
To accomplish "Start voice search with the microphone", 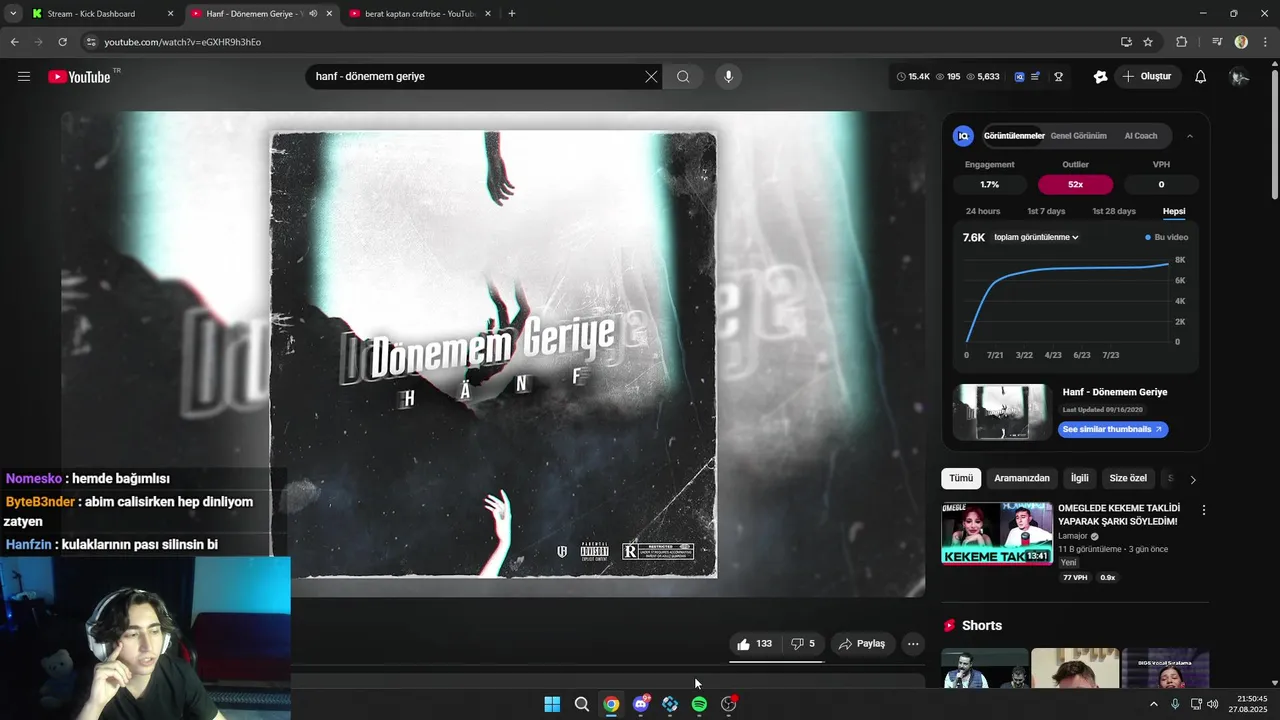I will click(x=728, y=77).
